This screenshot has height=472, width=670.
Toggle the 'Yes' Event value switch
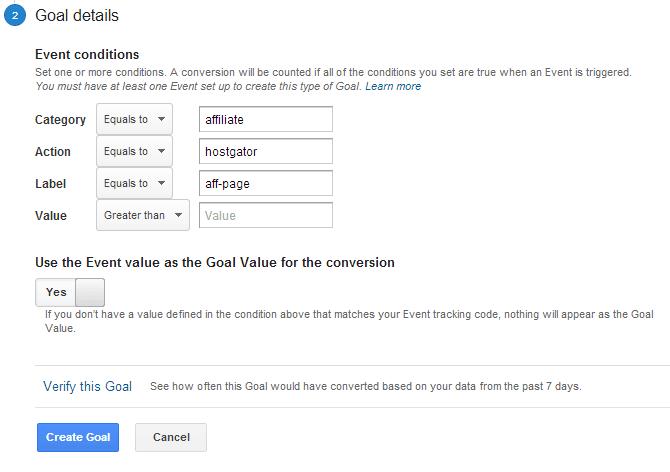point(70,292)
